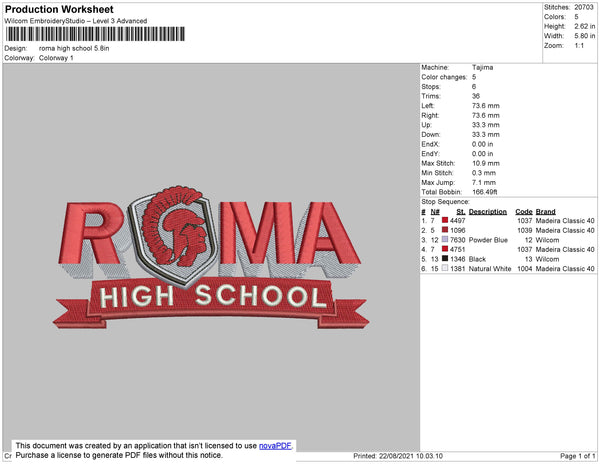The height and width of the screenshot is (464, 600).
Task: Click the 'Colorway 1' value
Action: click(56, 58)
